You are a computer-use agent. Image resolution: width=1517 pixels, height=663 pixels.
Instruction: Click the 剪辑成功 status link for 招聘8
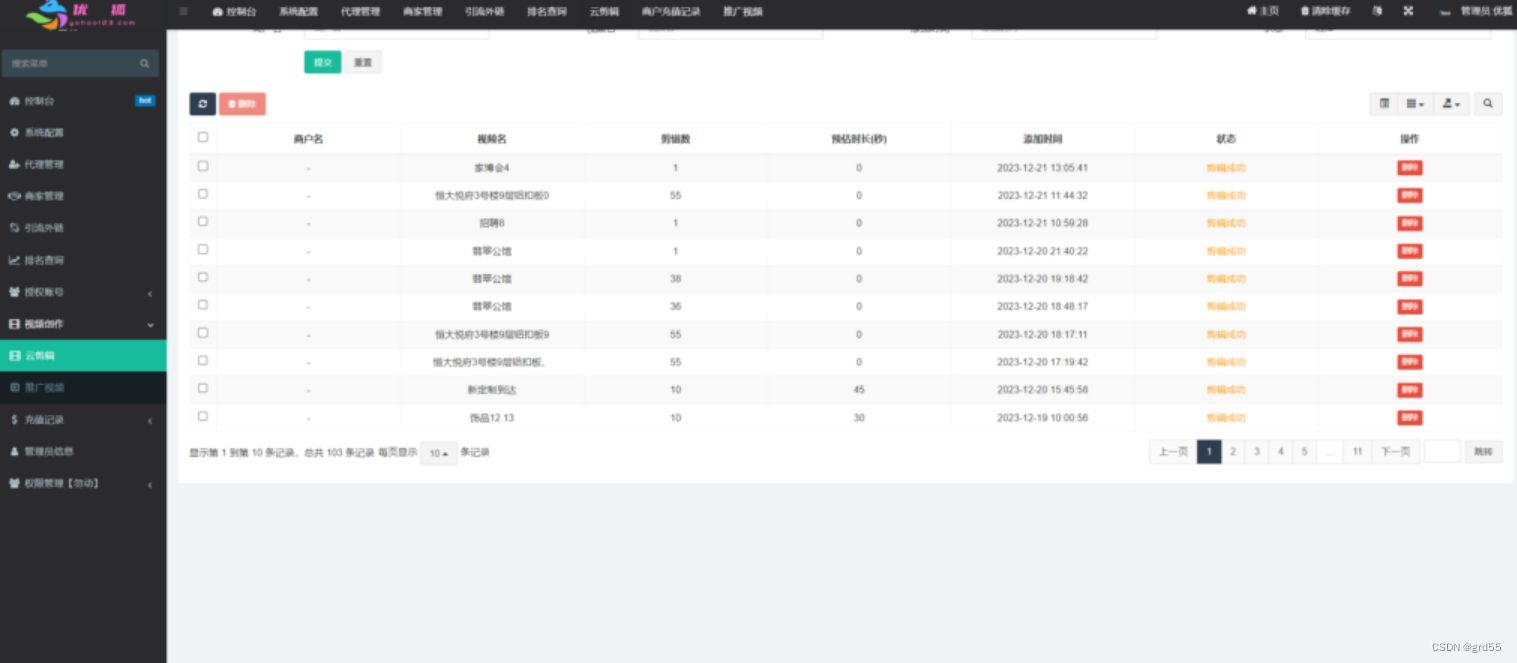(1226, 223)
